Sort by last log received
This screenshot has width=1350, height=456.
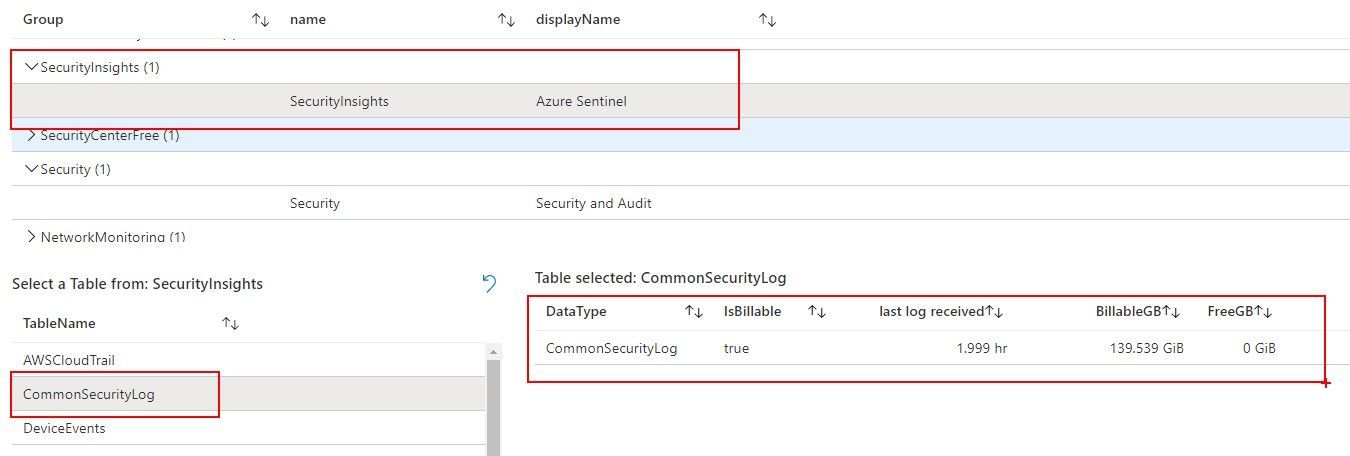click(x=994, y=312)
